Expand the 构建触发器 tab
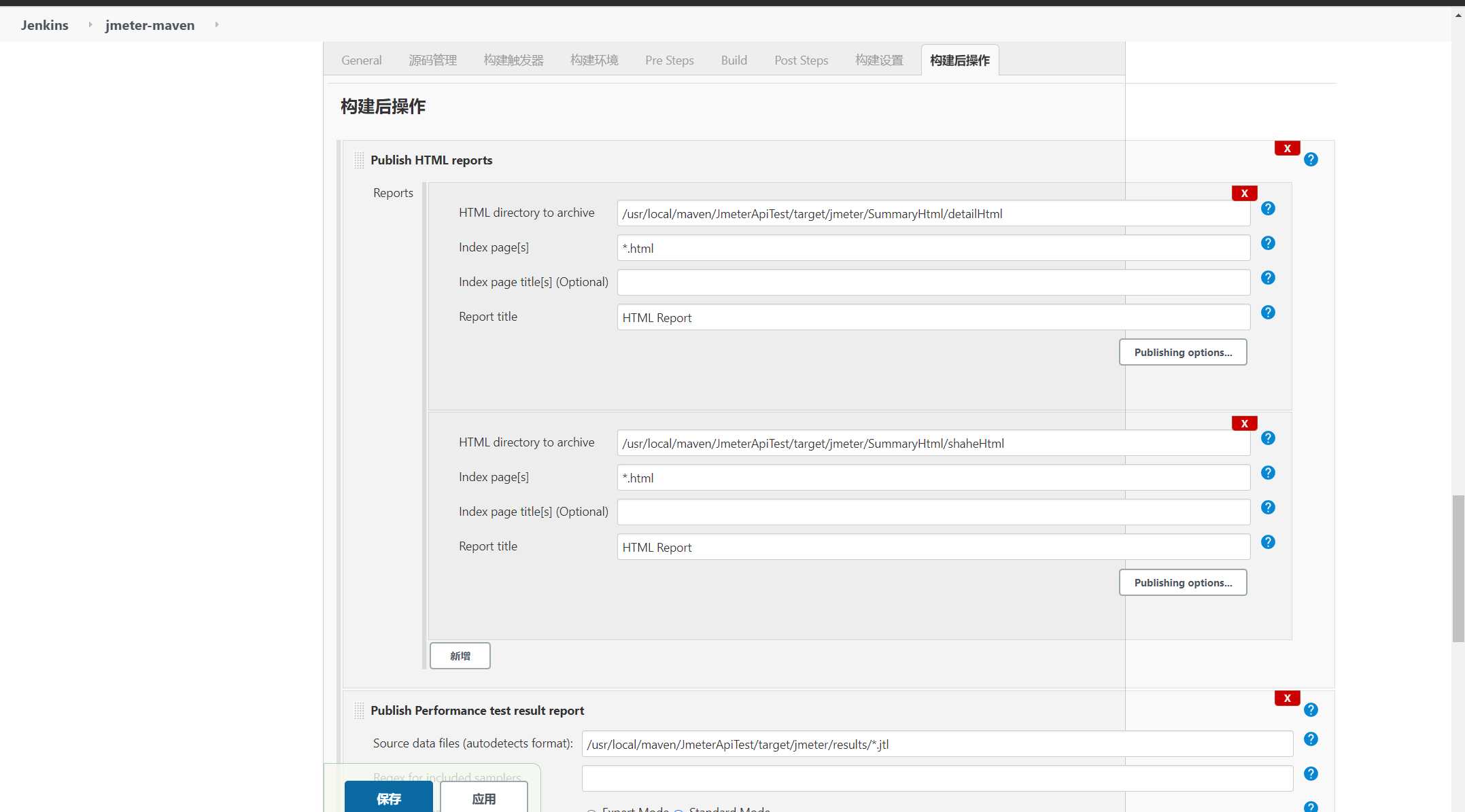This screenshot has height=812, width=1465. (x=514, y=60)
